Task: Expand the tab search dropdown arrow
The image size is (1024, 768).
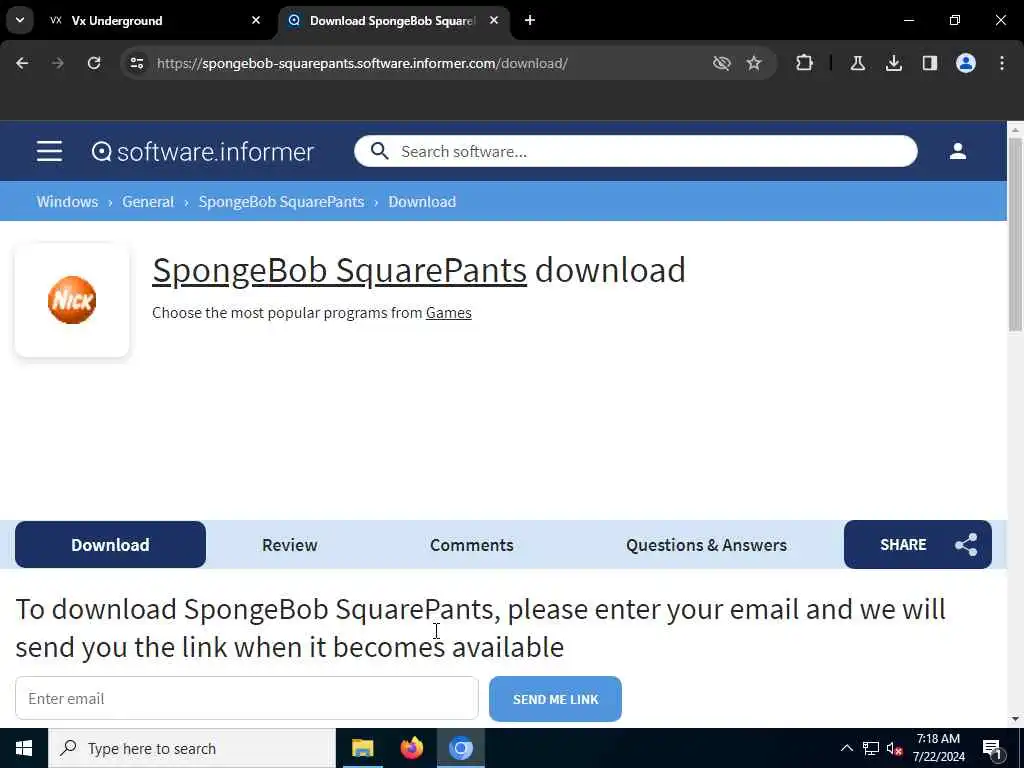Action: [x=20, y=20]
